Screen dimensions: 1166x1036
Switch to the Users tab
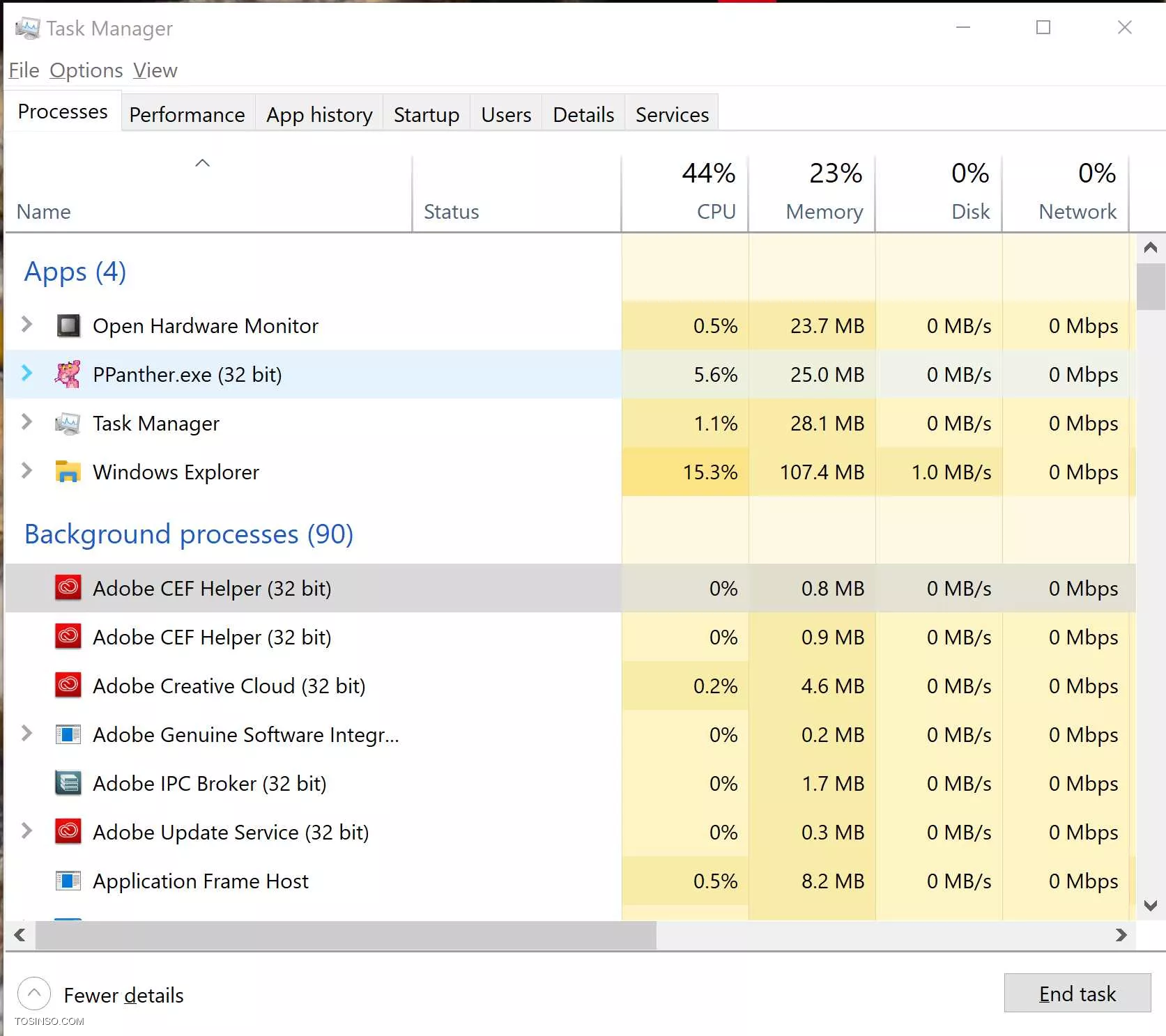506,114
